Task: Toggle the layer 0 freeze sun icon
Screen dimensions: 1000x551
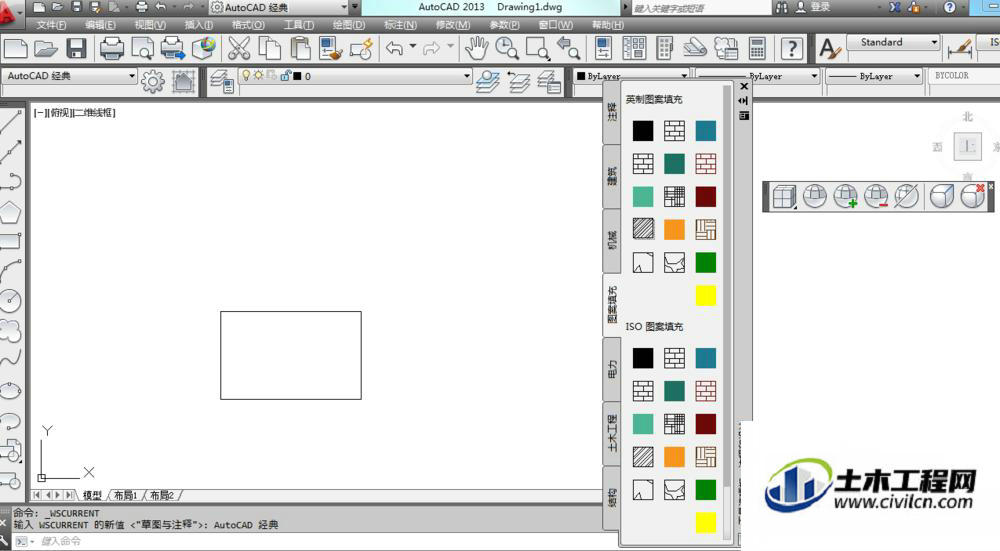Action: (x=258, y=75)
